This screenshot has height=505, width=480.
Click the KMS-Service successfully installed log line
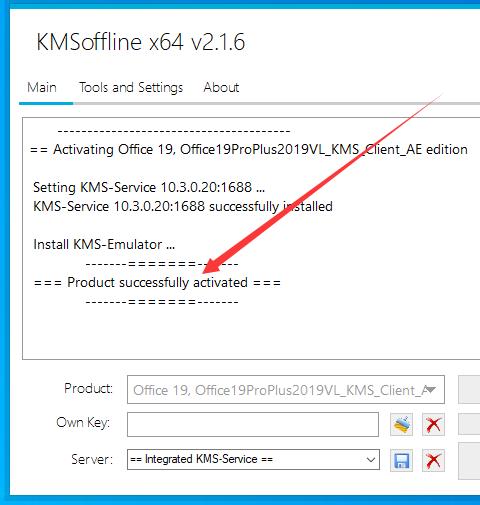183,207
